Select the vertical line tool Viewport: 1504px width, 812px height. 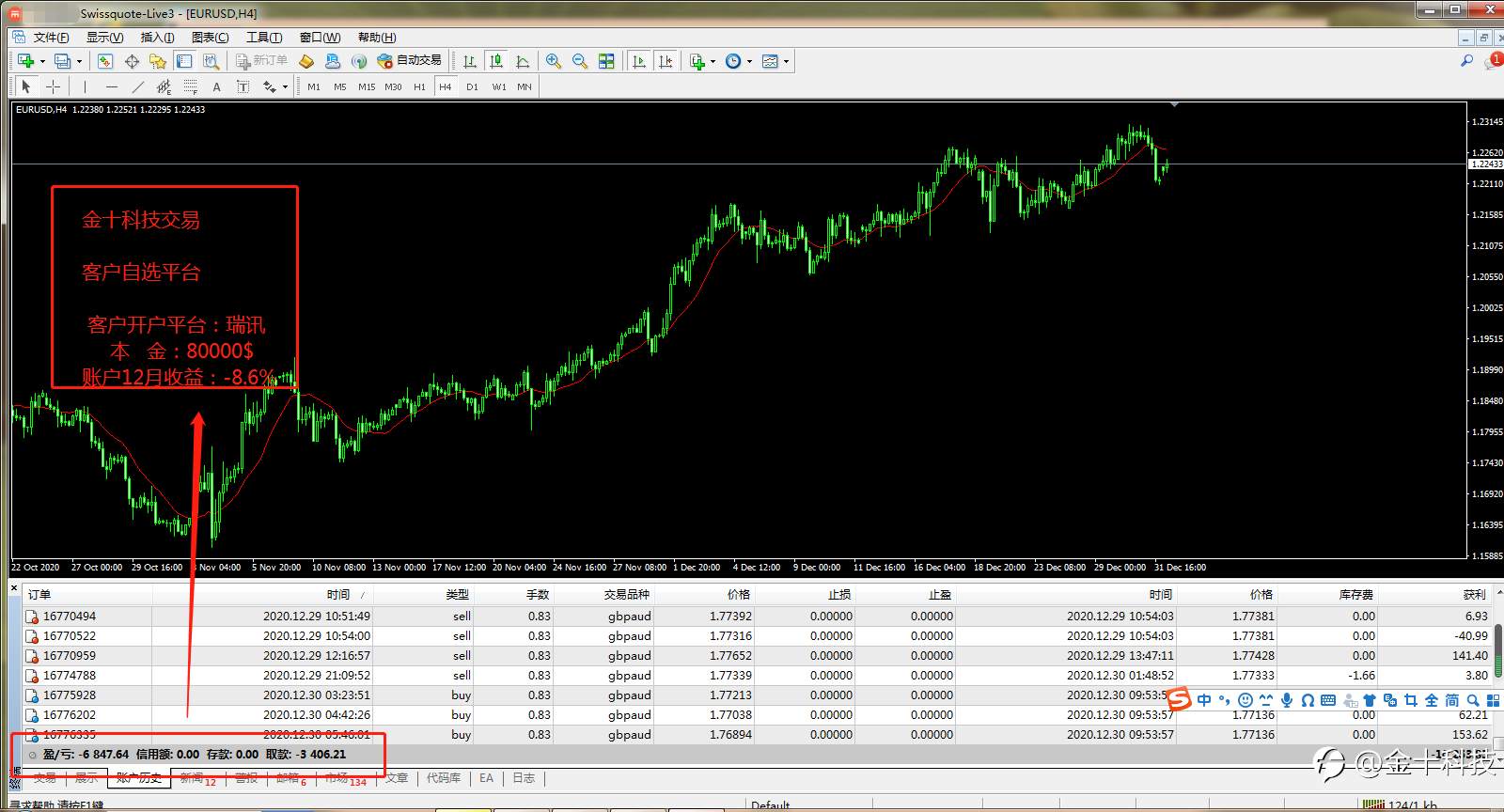coord(85,86)
